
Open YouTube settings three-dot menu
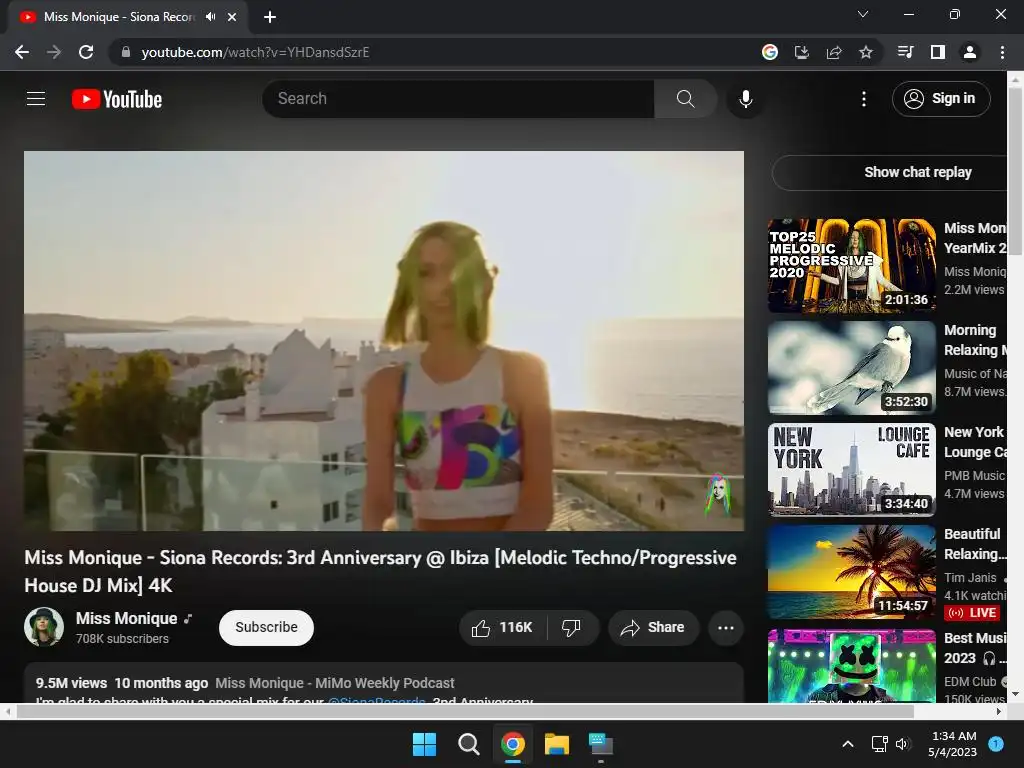point(863,99)
